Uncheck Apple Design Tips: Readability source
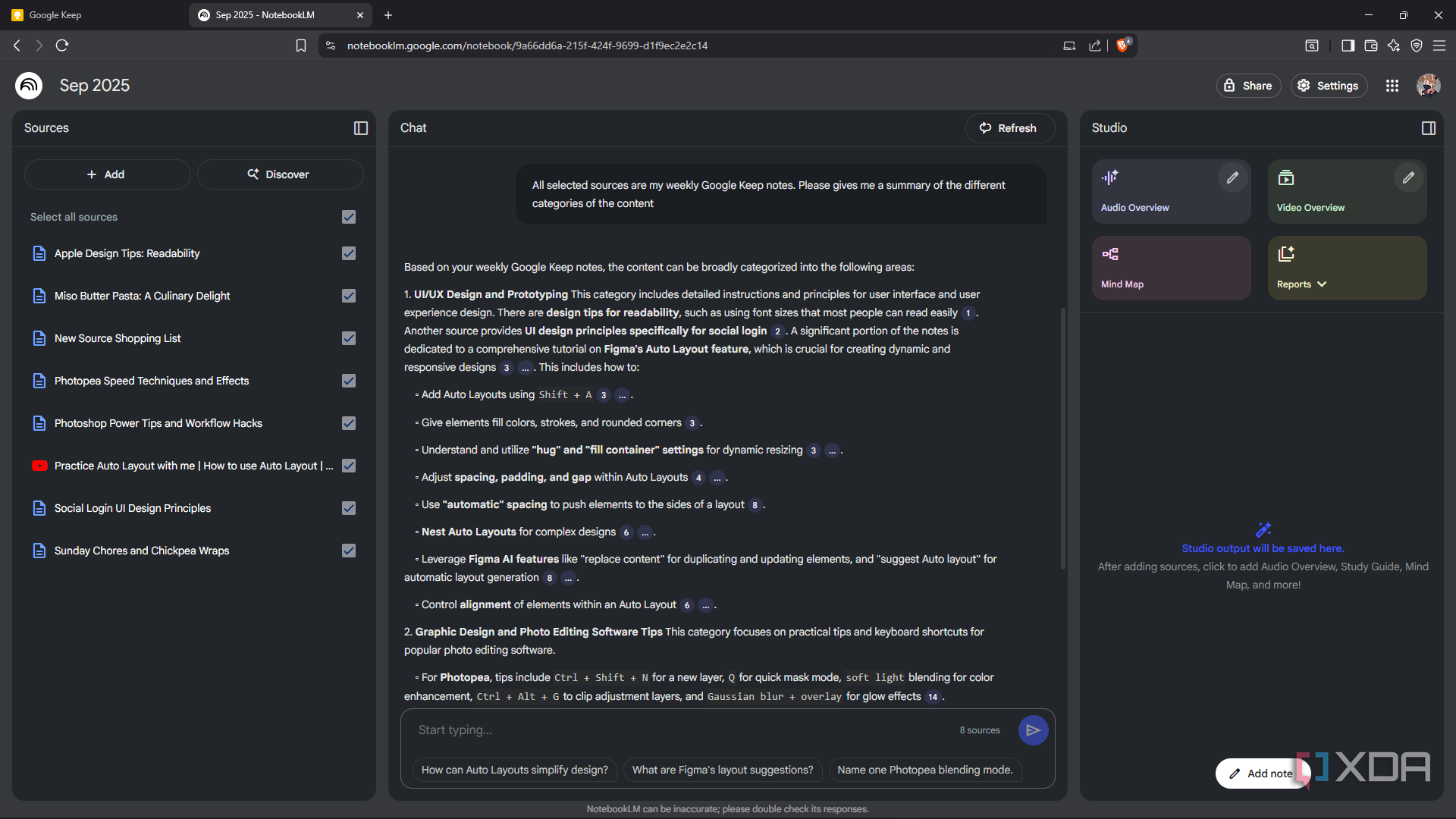This screenshot has width=1456, height=819. (349, 253)
